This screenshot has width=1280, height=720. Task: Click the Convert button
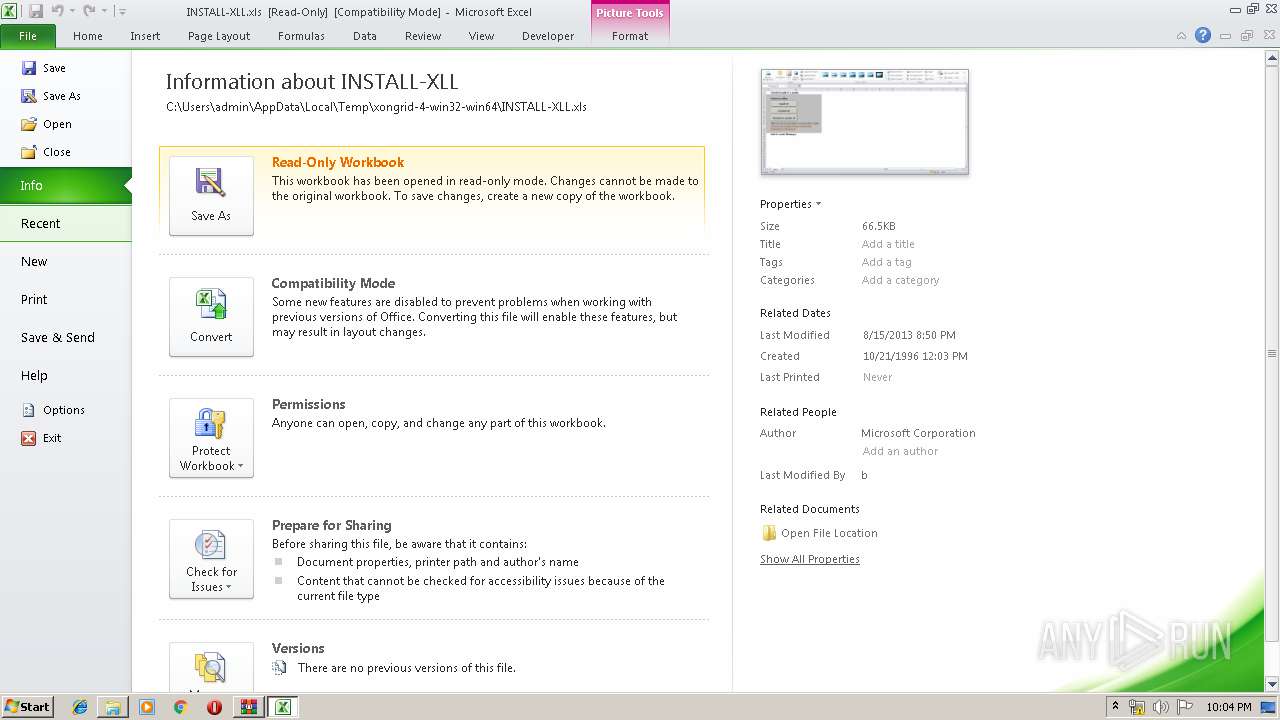coord(211,317)
